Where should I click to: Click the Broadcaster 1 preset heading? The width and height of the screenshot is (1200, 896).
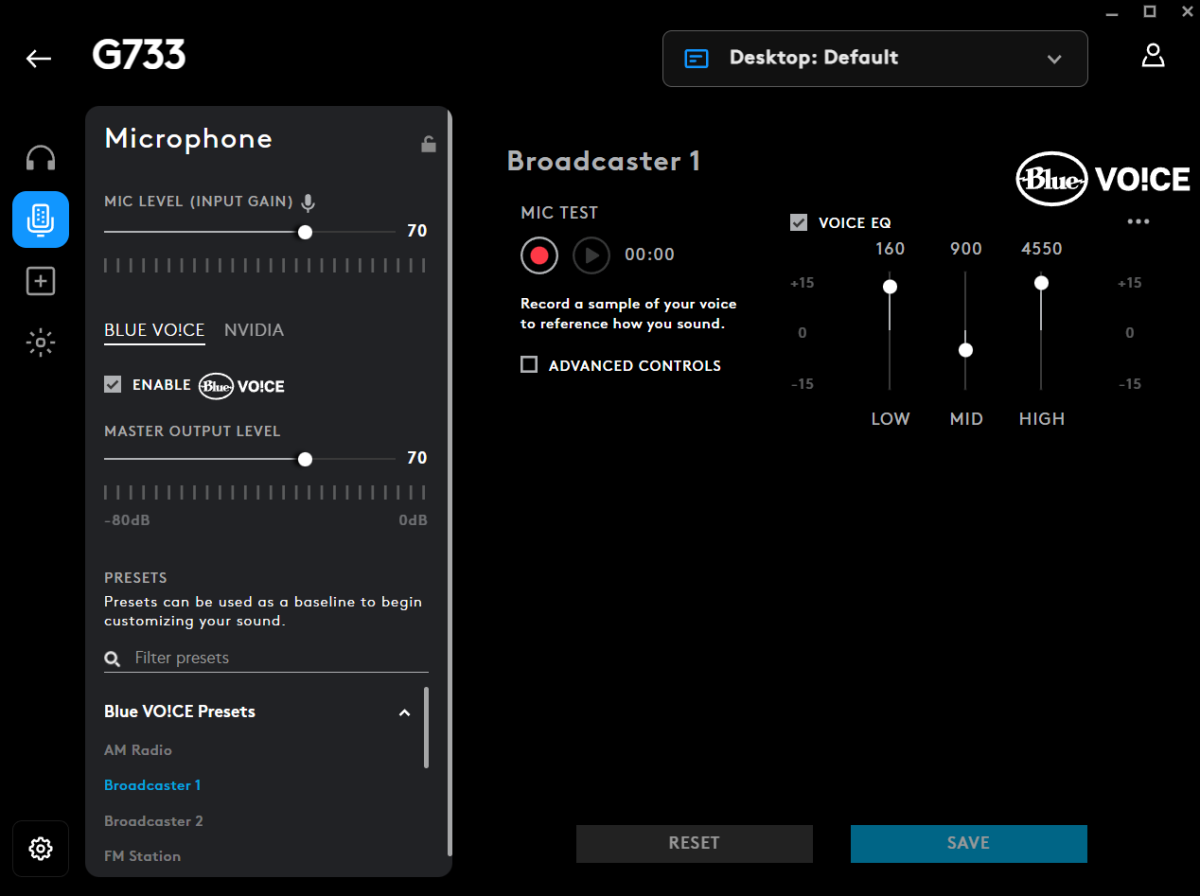tap(604, 161)
